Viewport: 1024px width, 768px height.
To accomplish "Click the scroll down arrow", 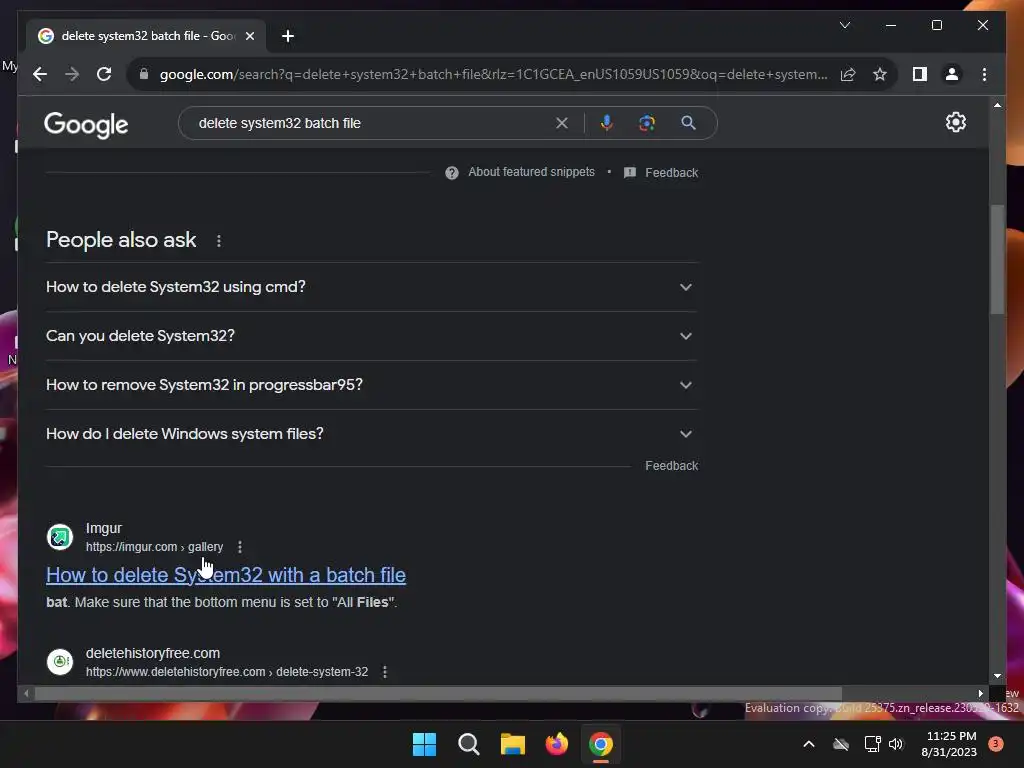I will pyautogui.click(x=997, y=676).
